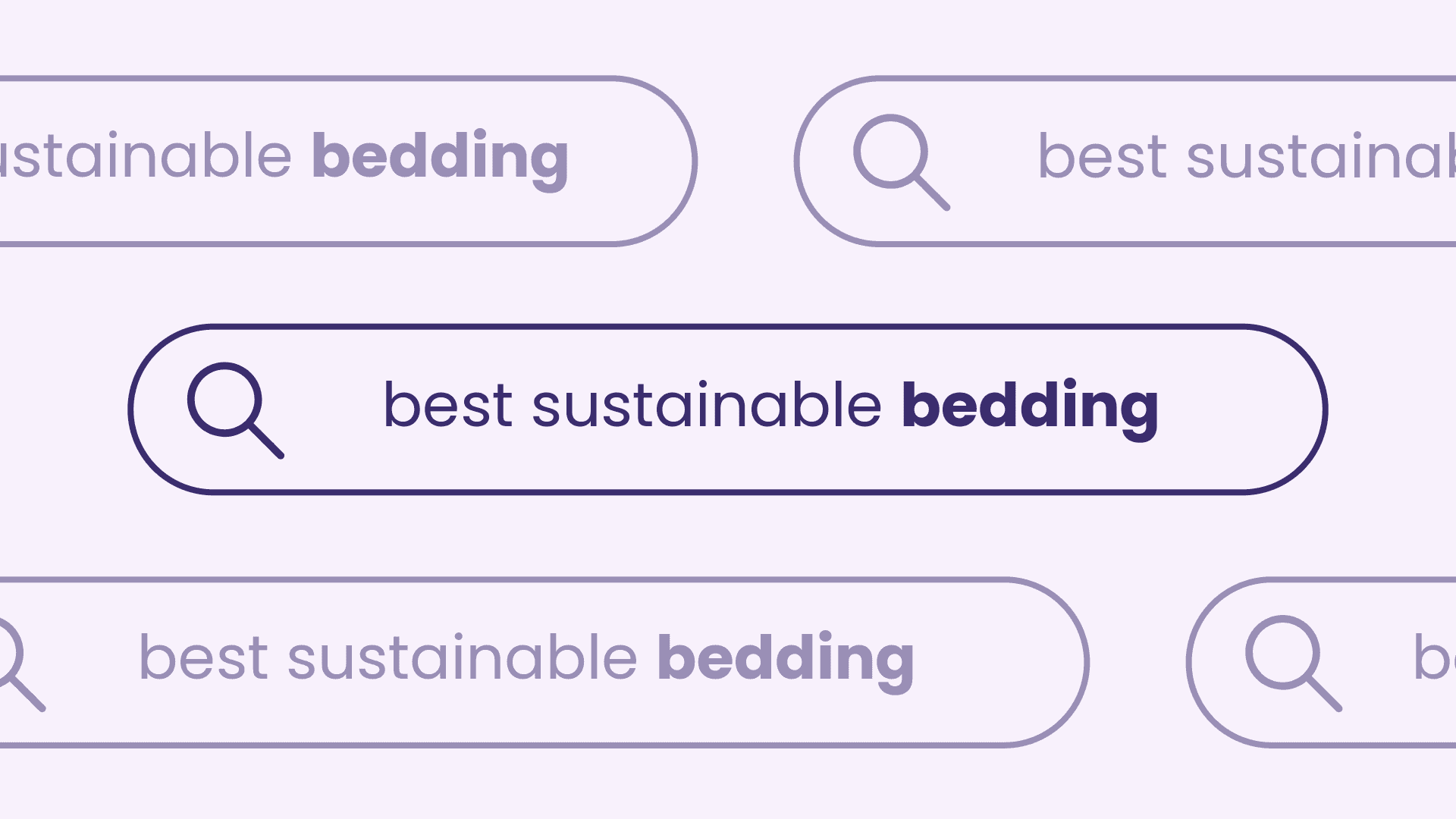Click empty space after "bedding" in the center bar
Screen dimensions: 1456x819
click(x=1236, y=409)
